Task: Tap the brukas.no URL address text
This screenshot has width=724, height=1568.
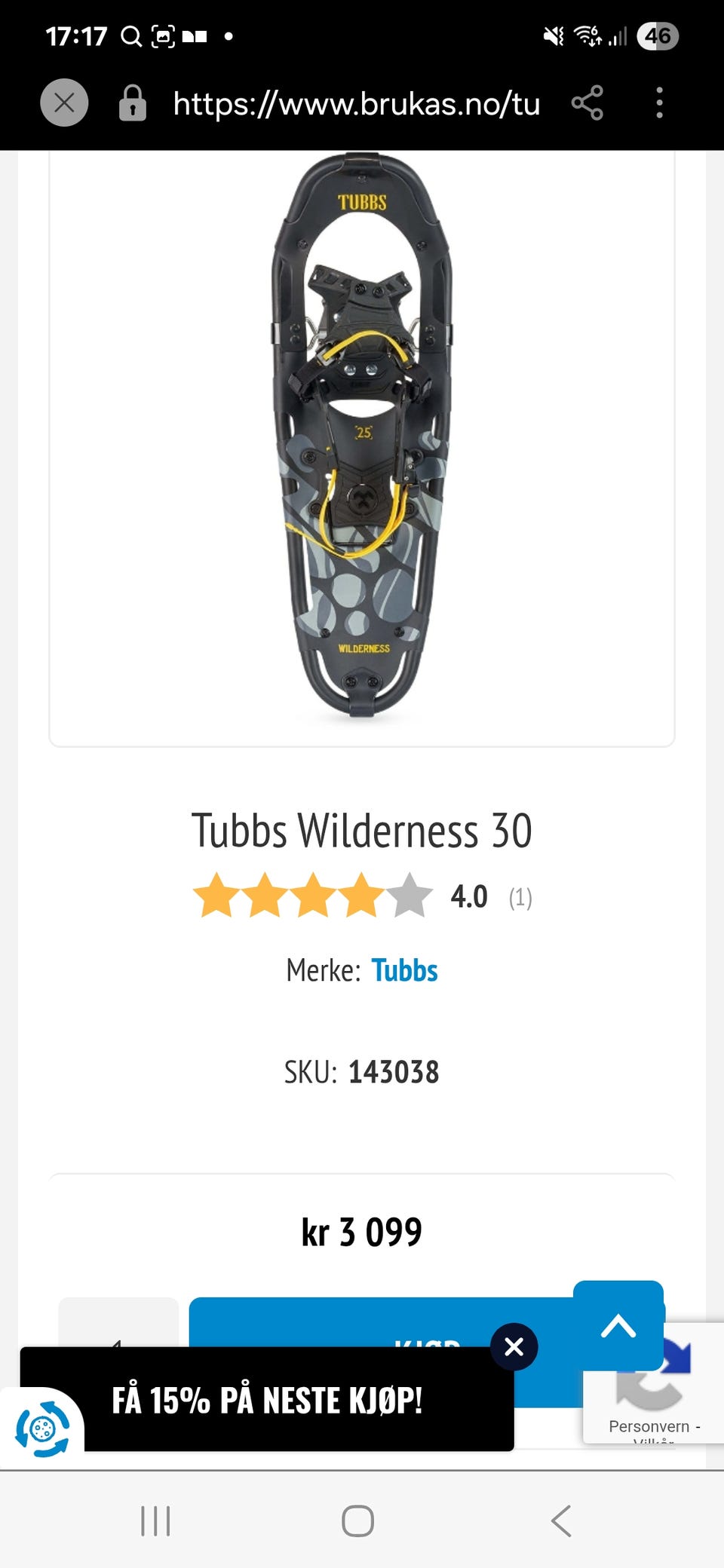Action: point(356,103)
